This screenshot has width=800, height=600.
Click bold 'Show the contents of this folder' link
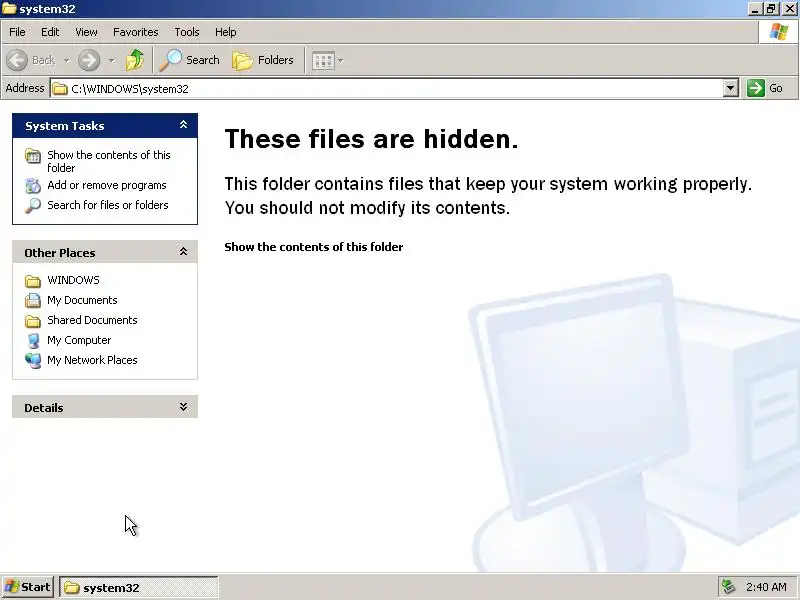pyautogui.click(x=314, y=247)
